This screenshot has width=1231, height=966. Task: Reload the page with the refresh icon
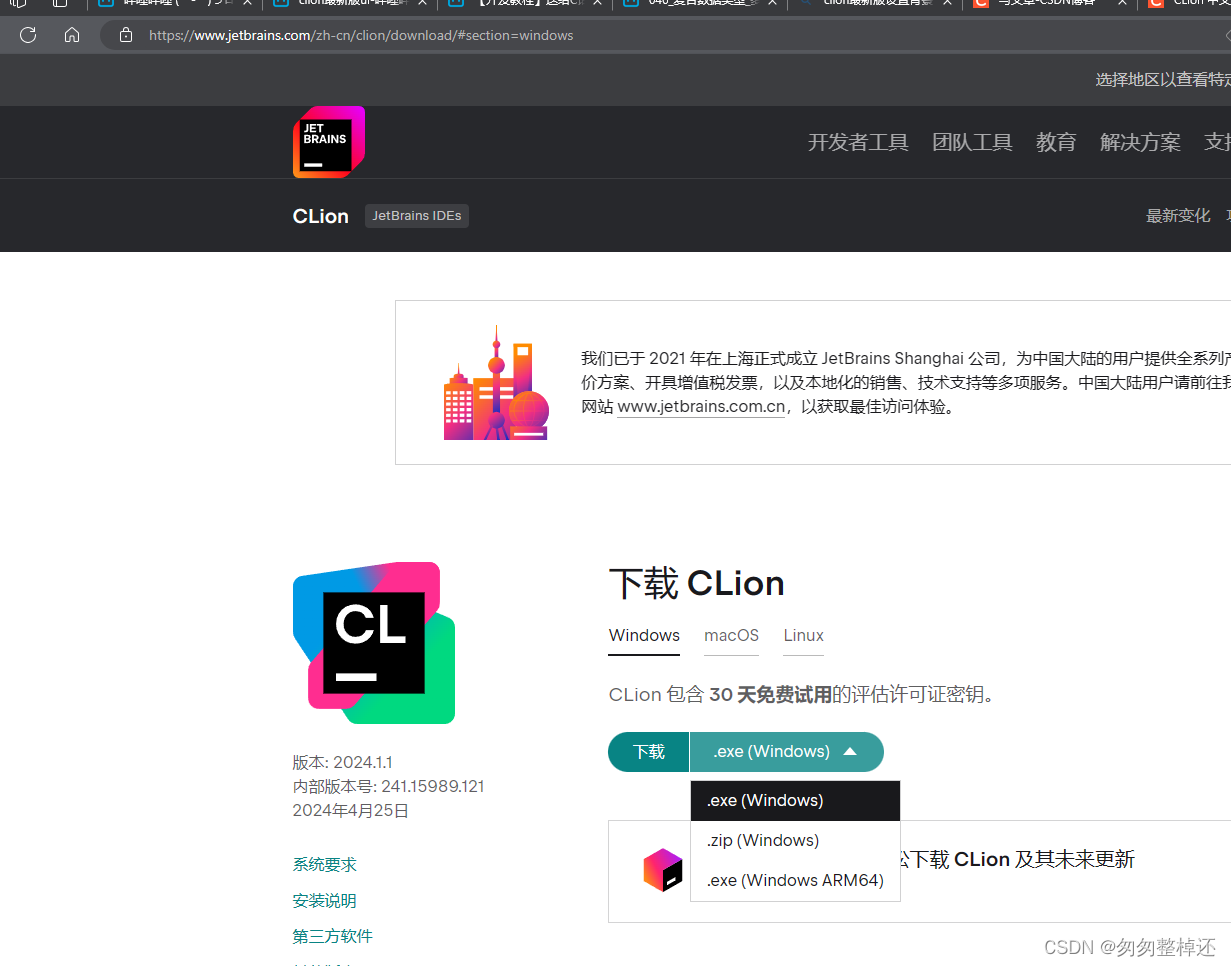[28, 35]
